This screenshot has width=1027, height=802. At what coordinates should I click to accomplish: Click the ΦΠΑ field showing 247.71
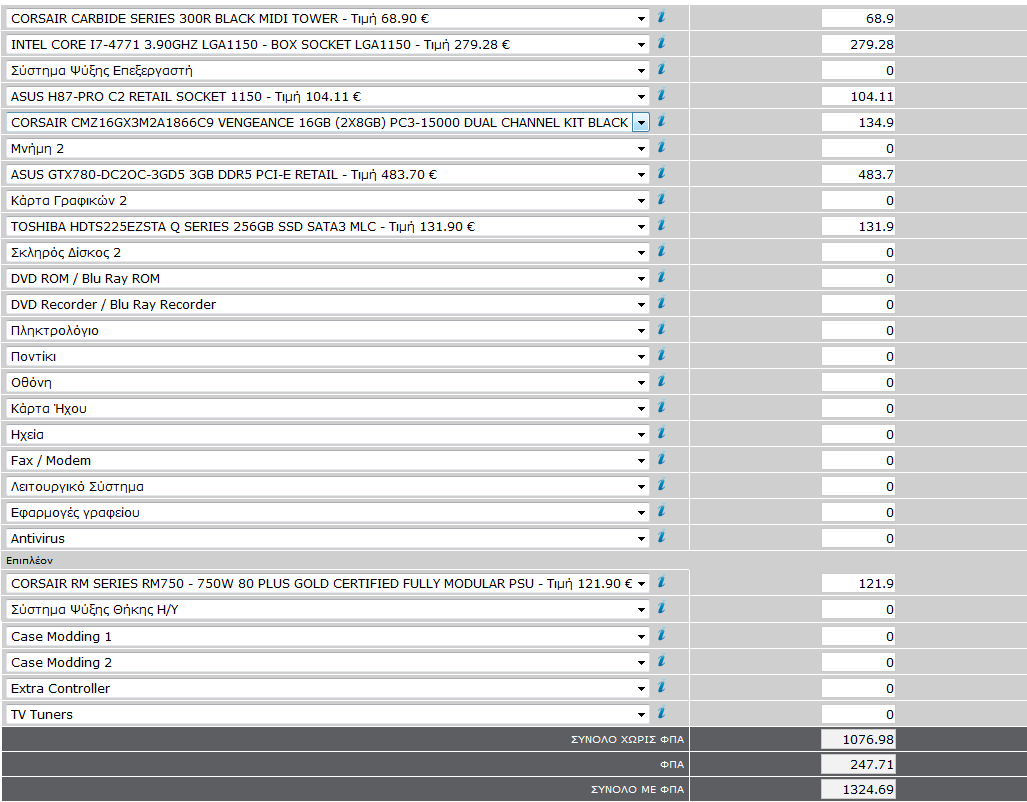858,764
